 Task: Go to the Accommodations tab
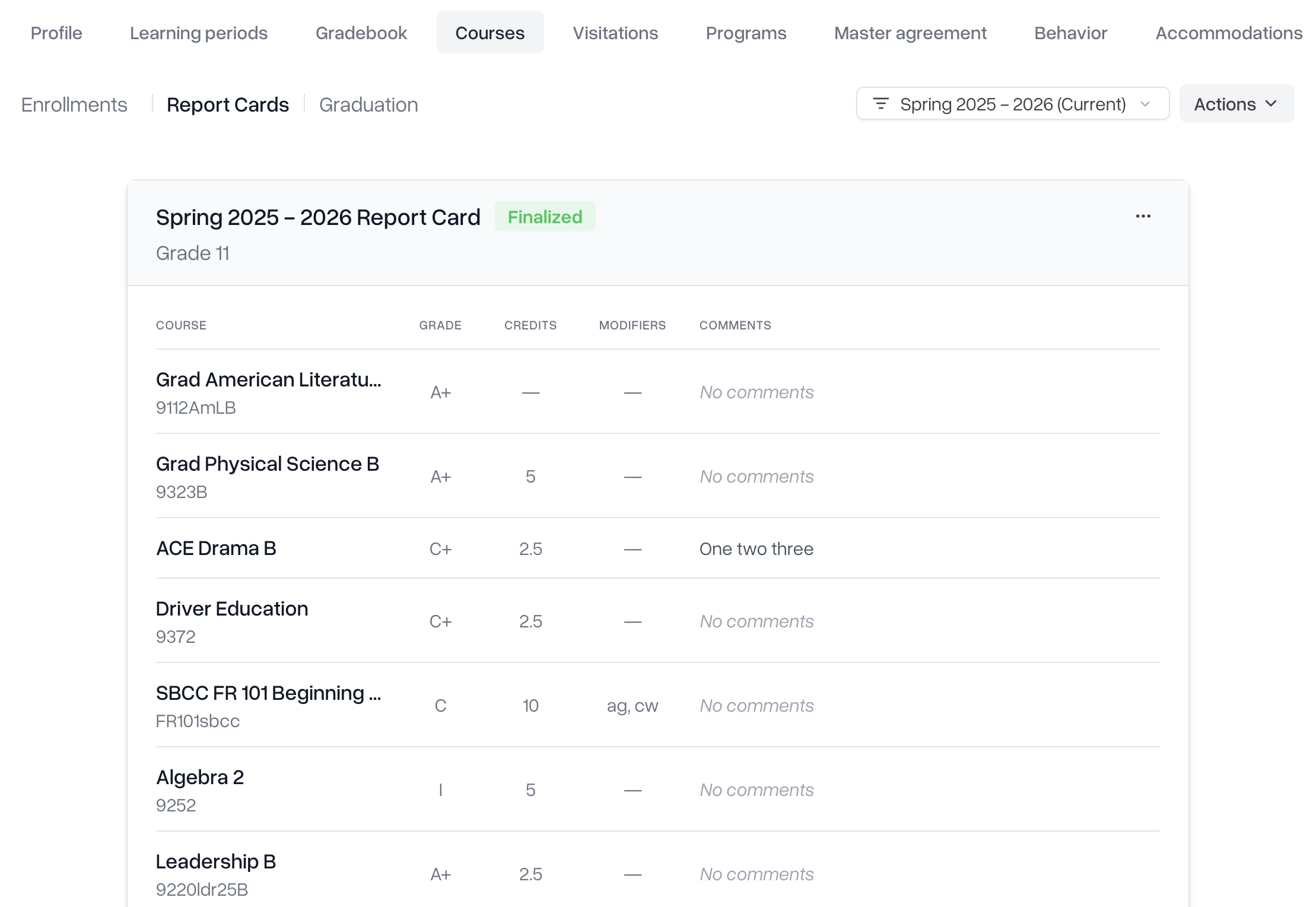(1228, 33)
